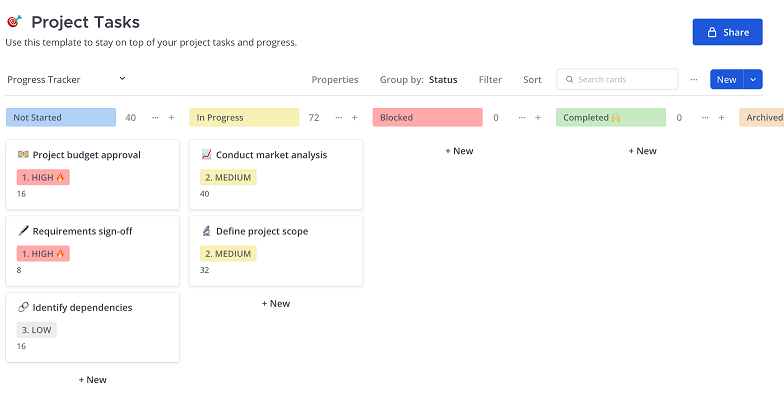
Task: Open Not Started column options menu
Action: coord(153,118)
